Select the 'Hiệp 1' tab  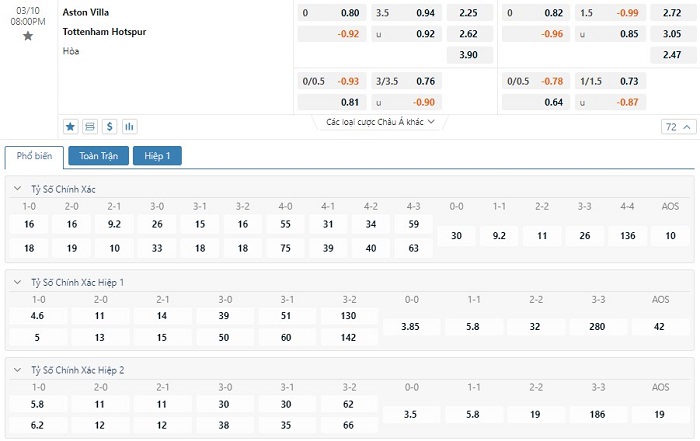pos(158,156)
